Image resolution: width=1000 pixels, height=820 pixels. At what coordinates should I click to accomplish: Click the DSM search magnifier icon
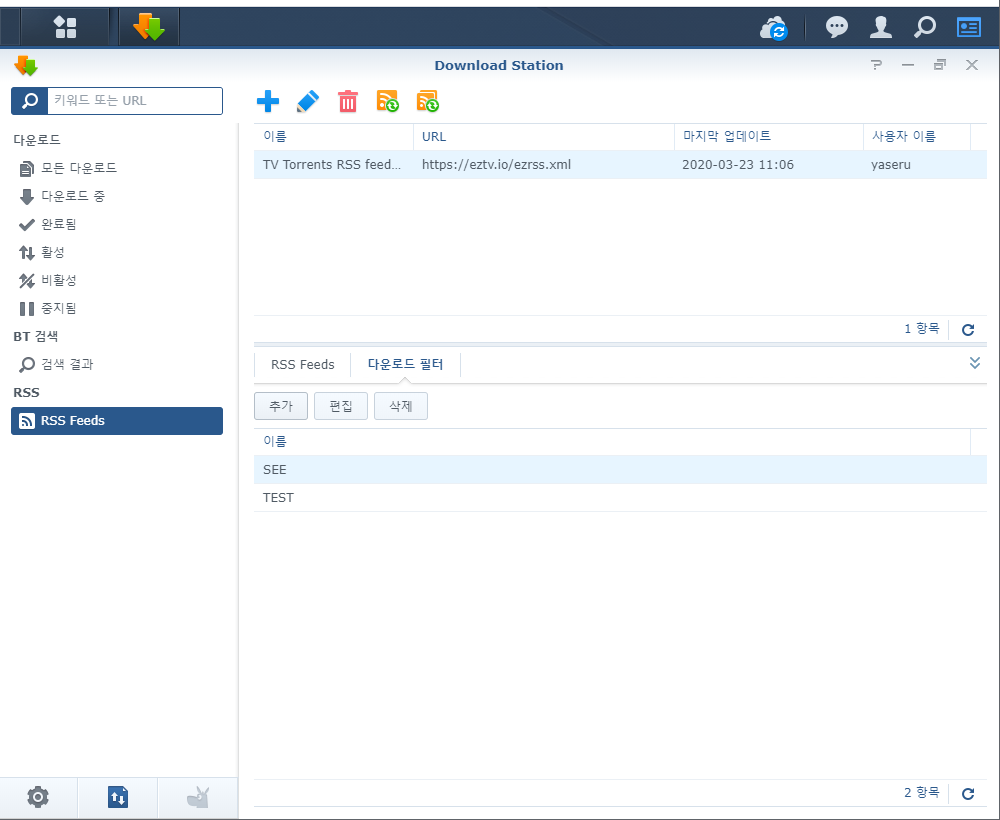coord(925,27)
